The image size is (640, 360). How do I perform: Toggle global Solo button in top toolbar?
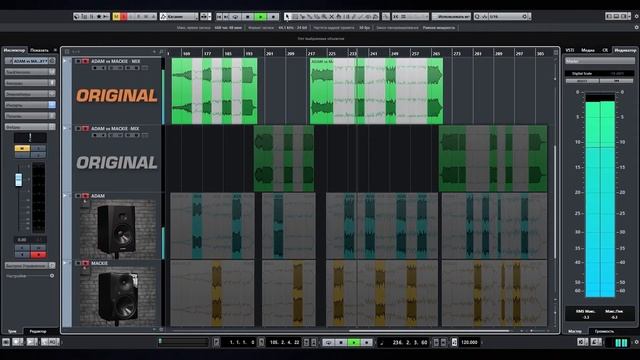[124, 16]
